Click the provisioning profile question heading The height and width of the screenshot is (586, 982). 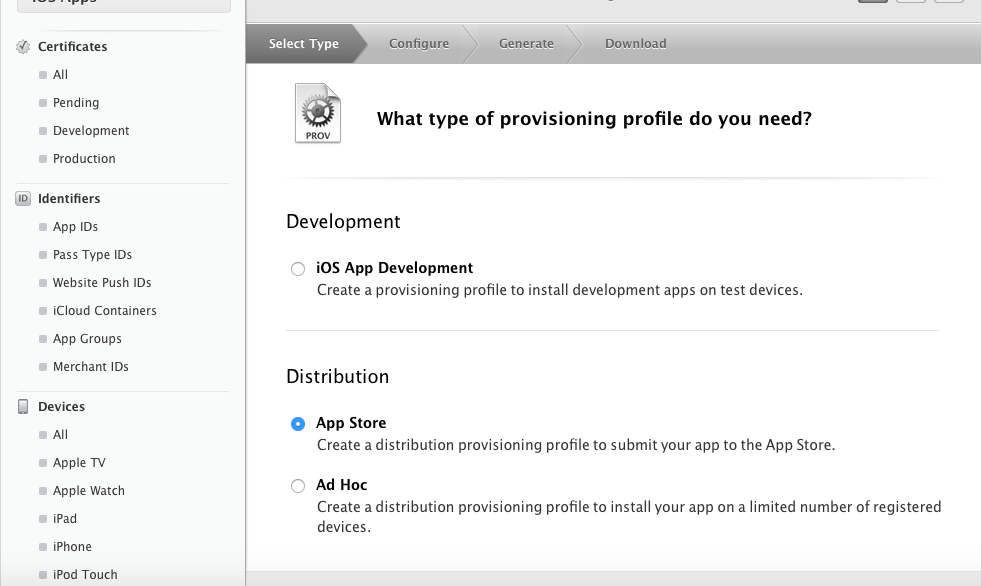[x=594, y=119]
